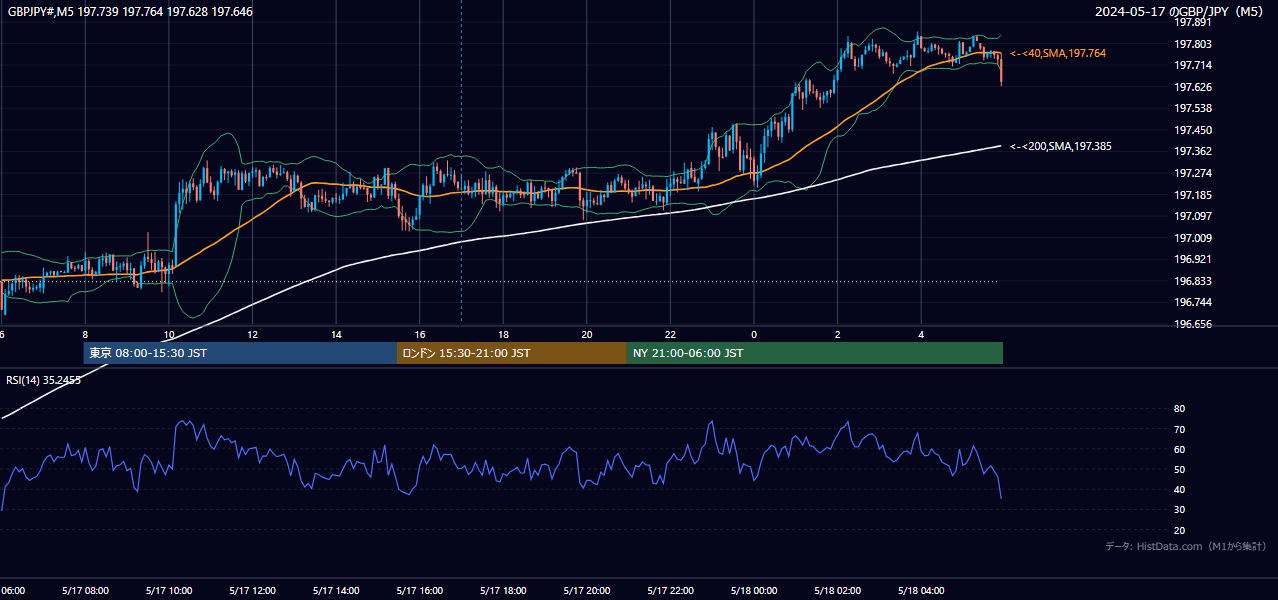Click the 197.714 price axis label
This screenshot has width=1278, height=600.
click(1193, 65)
